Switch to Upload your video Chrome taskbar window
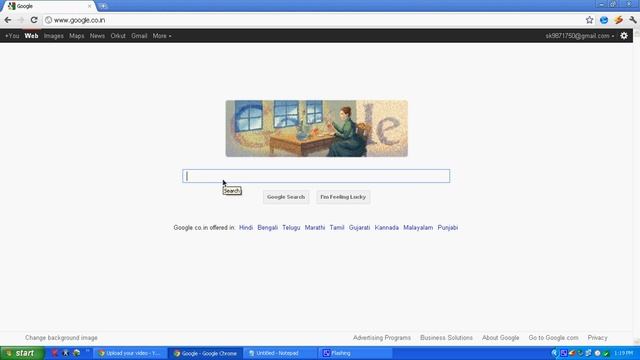Viewport: 640px width, 360px height. point(130,353)
